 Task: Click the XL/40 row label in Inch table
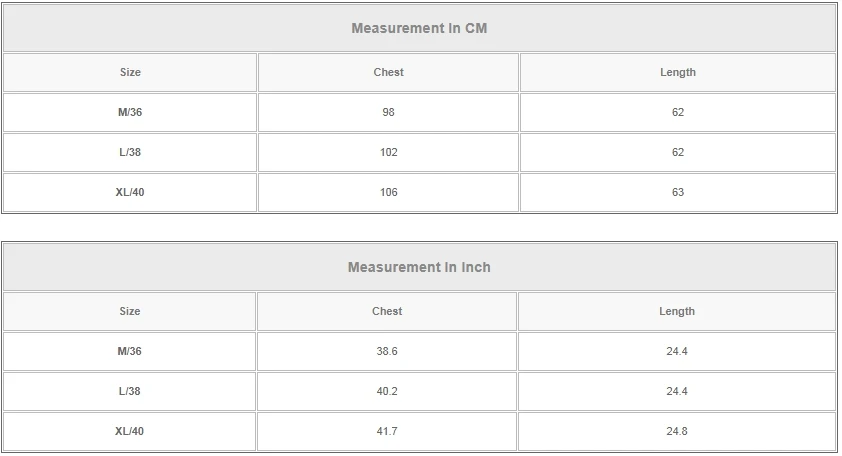(x=130, y=431)
